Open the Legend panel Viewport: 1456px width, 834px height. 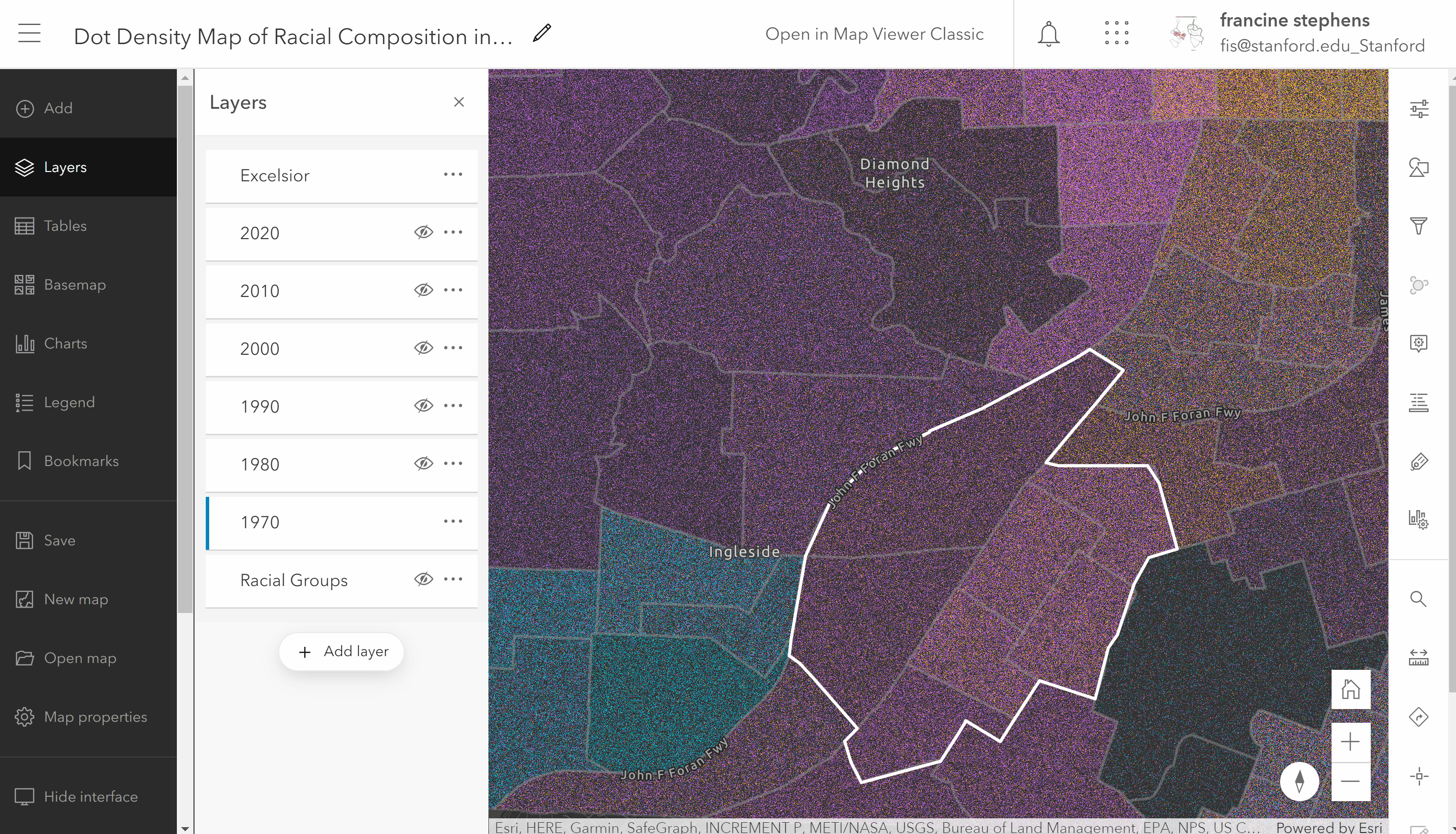tap(69, 402)
